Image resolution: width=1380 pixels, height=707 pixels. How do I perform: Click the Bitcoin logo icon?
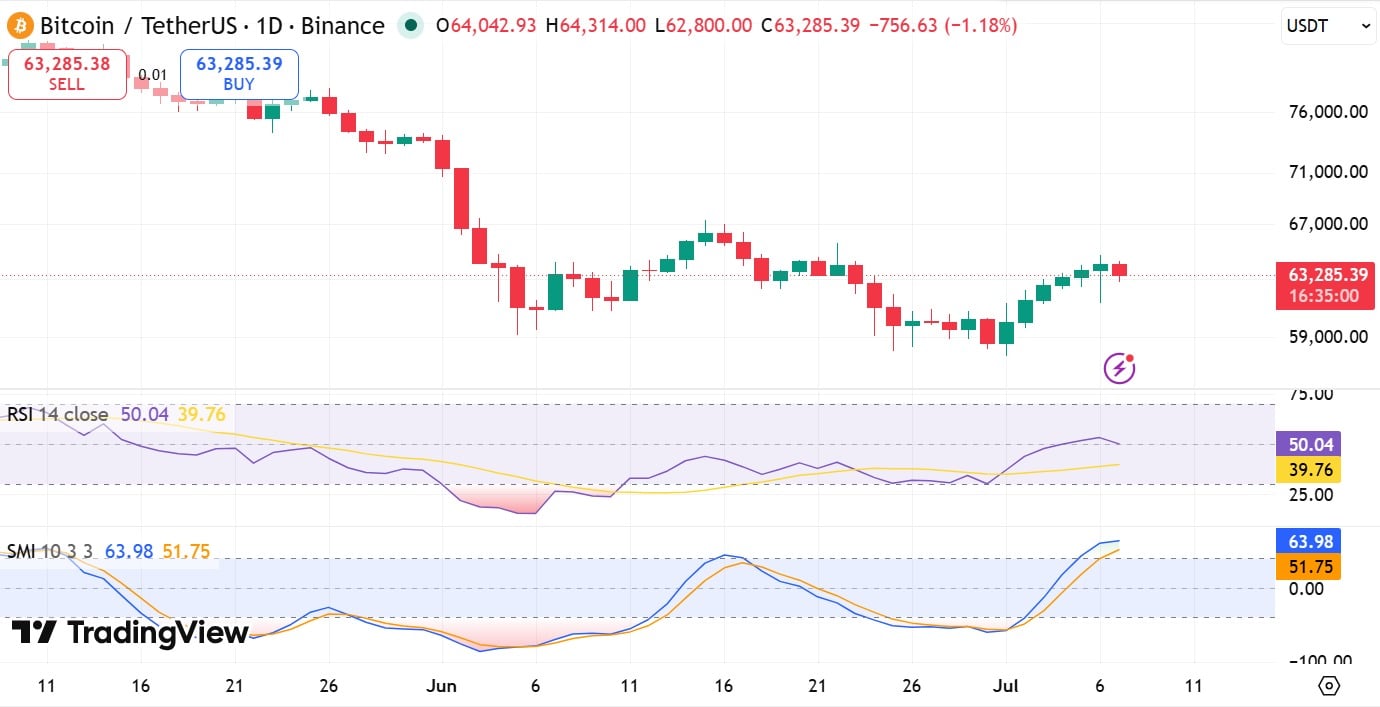tap(20, 26)
